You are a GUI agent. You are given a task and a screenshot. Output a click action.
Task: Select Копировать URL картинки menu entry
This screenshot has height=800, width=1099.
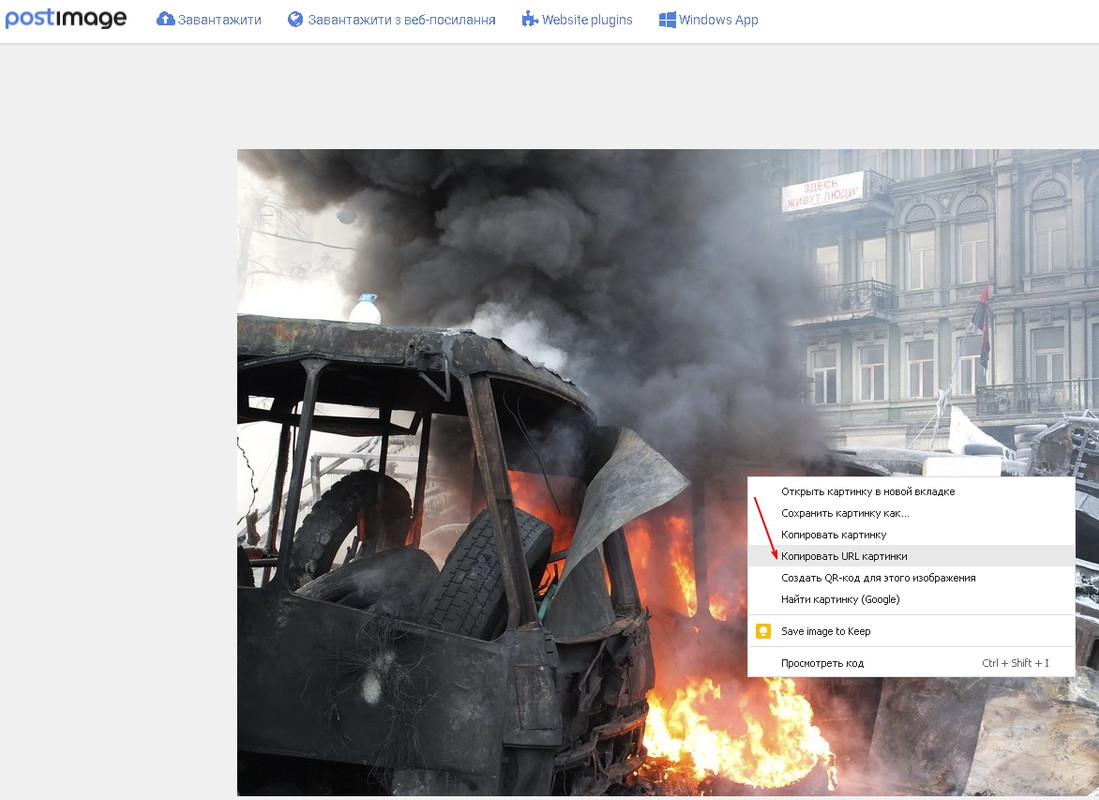click(x=911, y=556)
